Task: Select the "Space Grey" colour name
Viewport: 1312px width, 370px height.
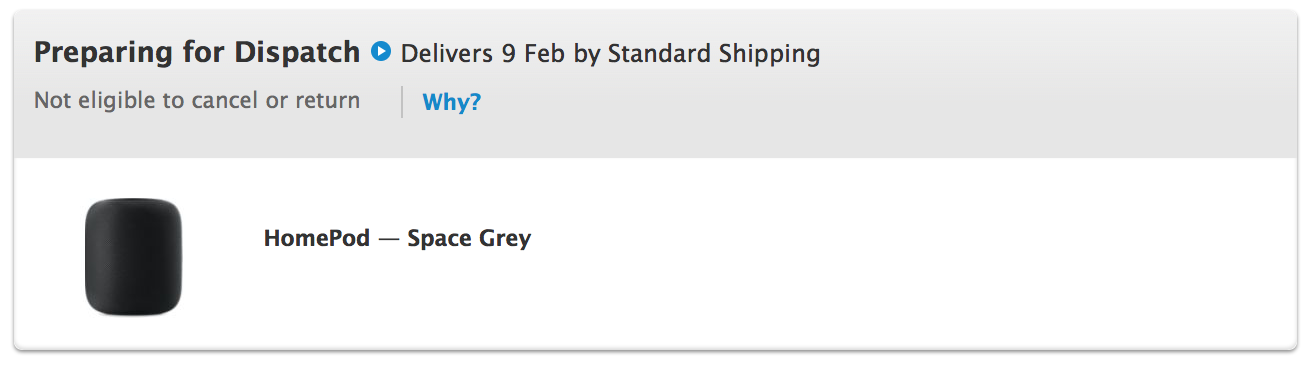Action: click(x=469, y=239)
